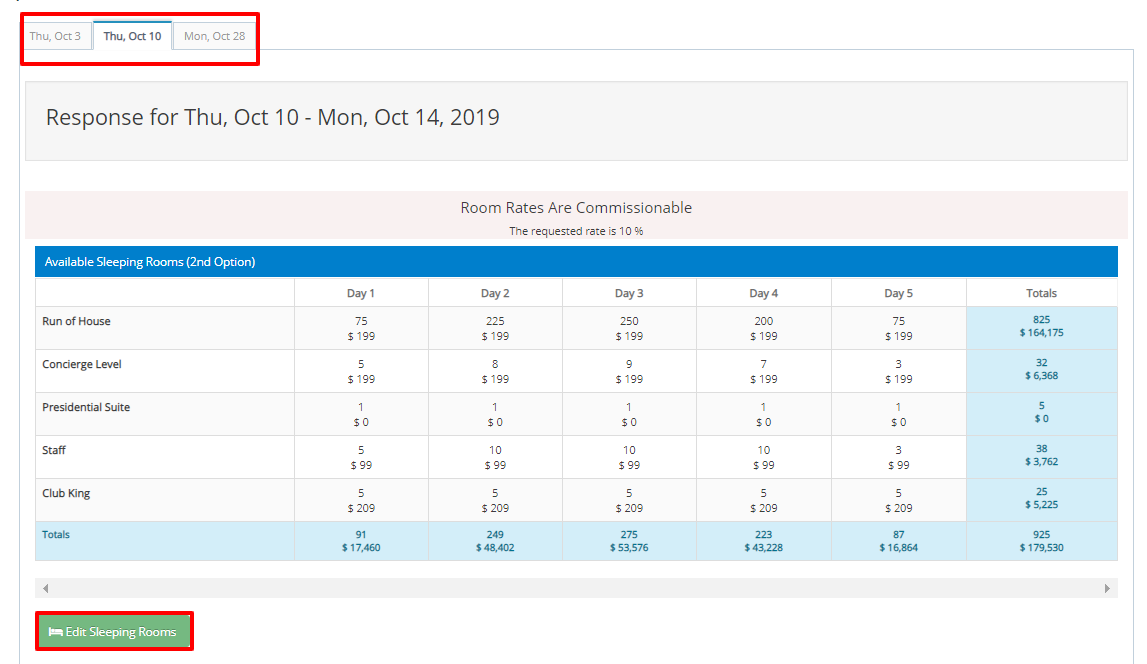Open the Mon, Oct 28 tab
Image resolution: width=1147 pixels, height=664 pixels.
[x=214, y=36]
